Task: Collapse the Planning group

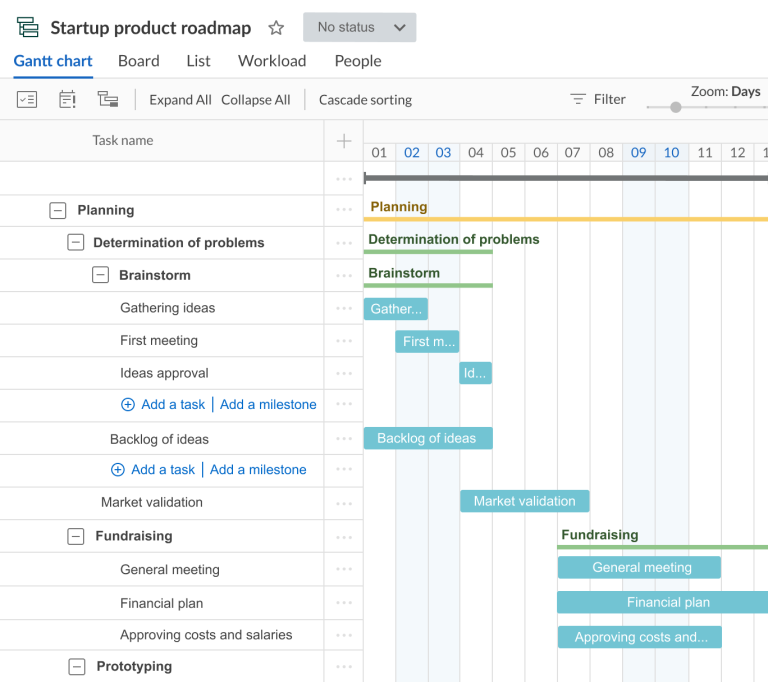Action: tap(58, 210)
